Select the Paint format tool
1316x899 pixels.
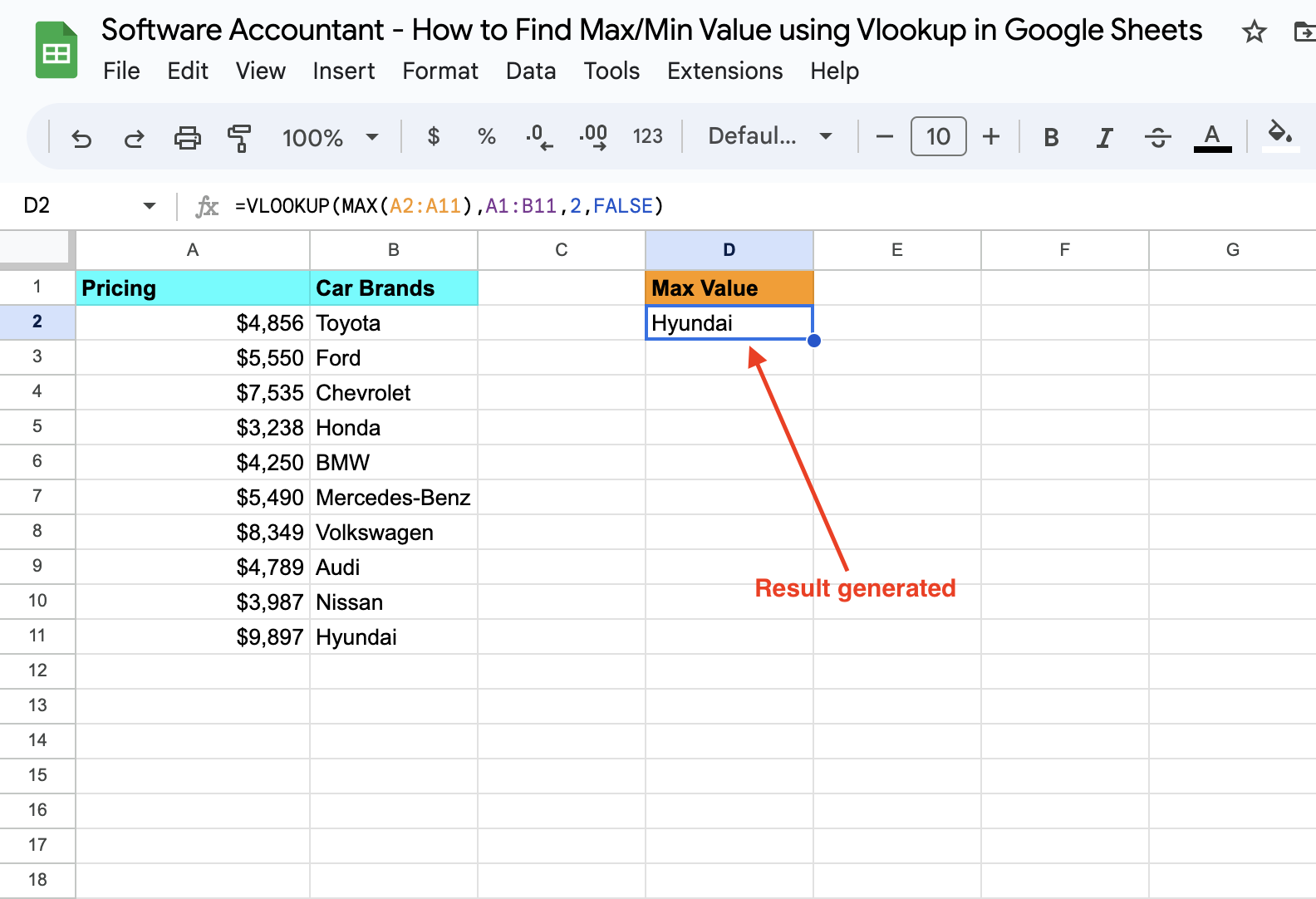click(239, 137)
